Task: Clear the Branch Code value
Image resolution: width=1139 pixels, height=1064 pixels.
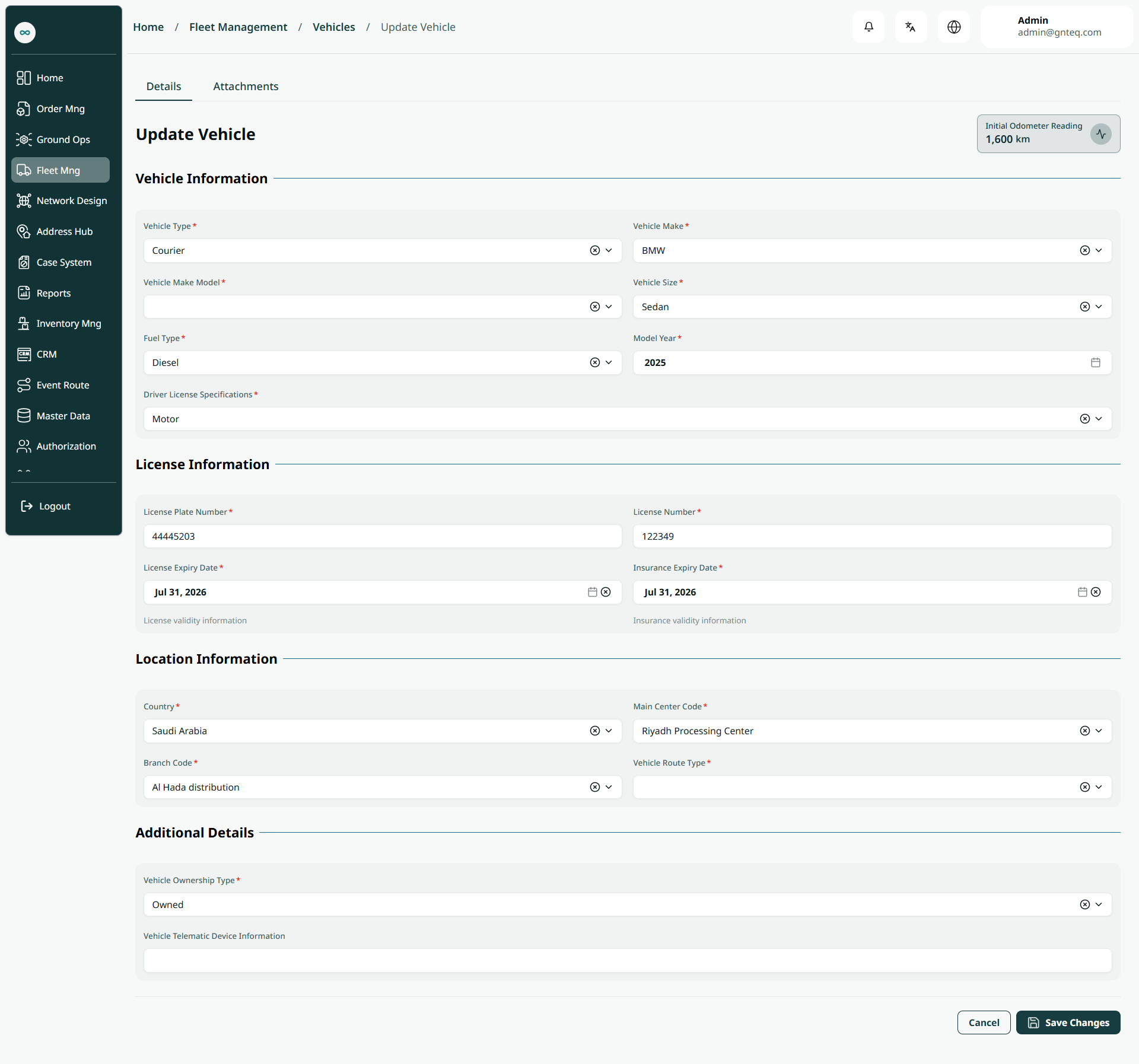Action: pyautogui.click(x=595, y=787)
